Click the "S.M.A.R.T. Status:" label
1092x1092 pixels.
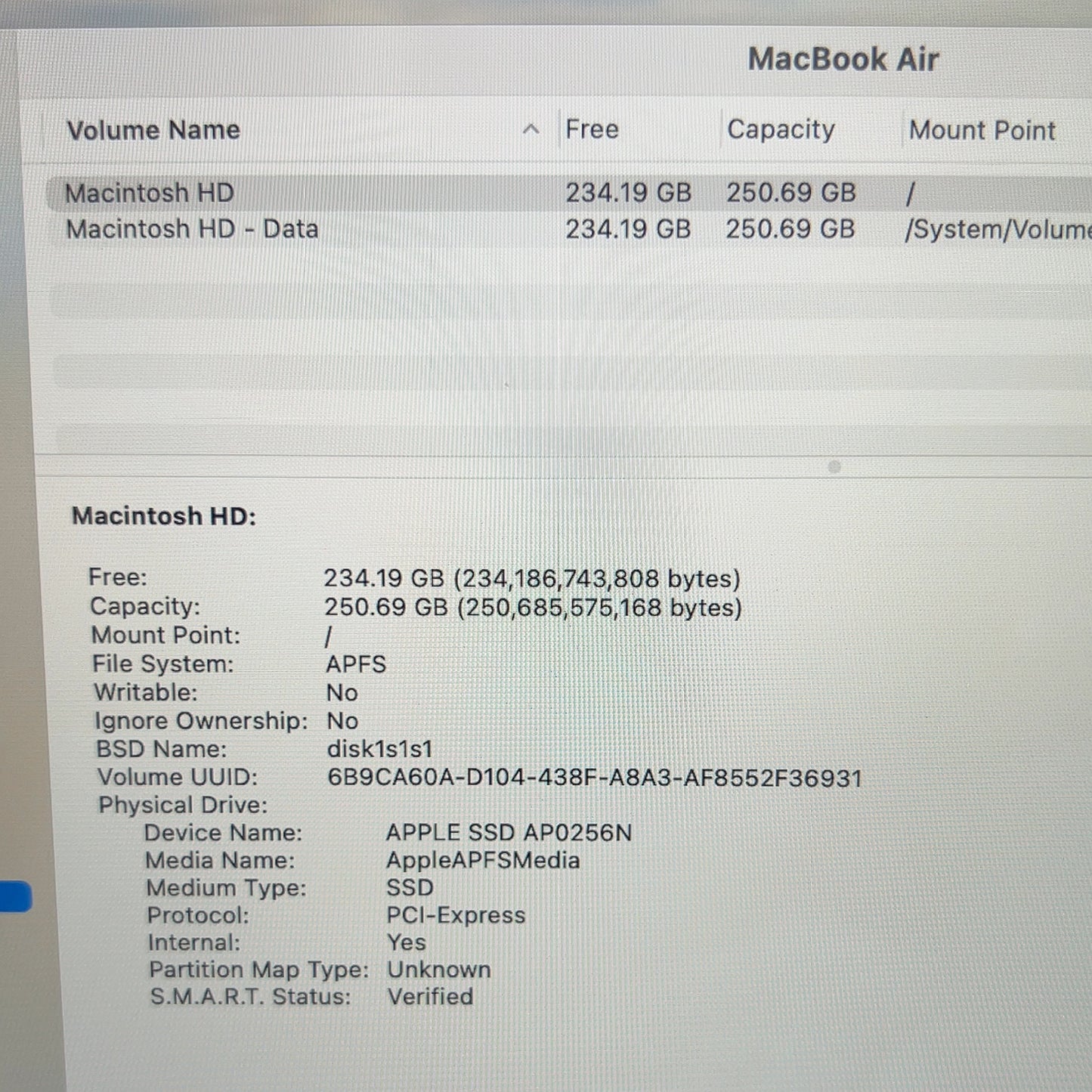pyautogui.click(x=251, y=997)
